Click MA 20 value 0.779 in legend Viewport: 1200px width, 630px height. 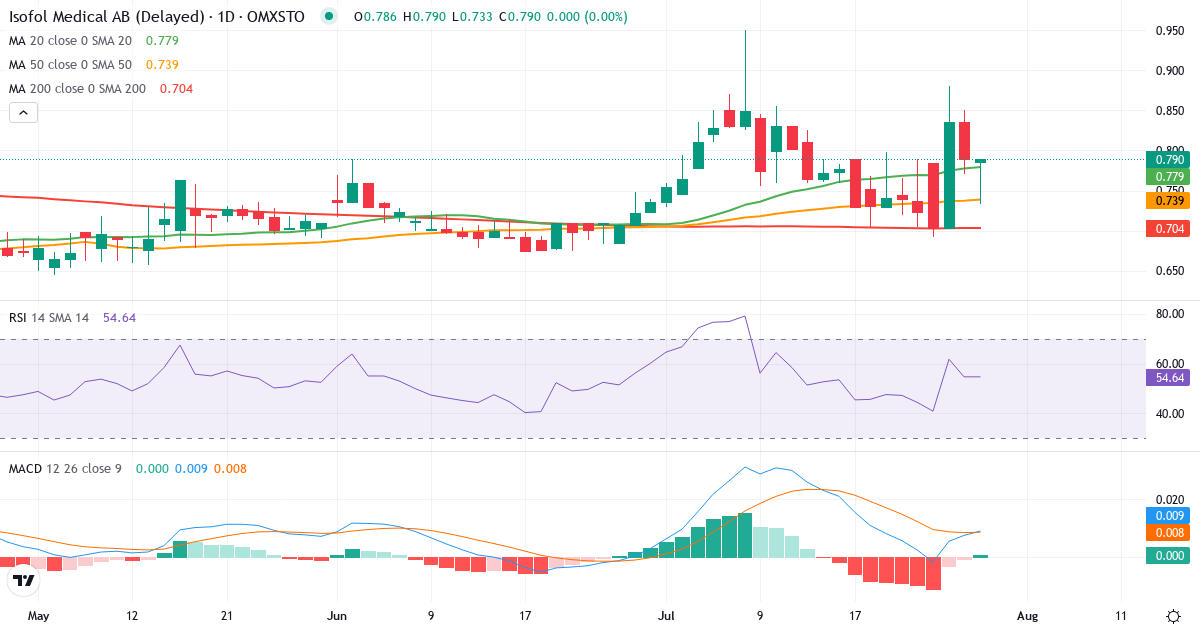[x=163, y=40]
